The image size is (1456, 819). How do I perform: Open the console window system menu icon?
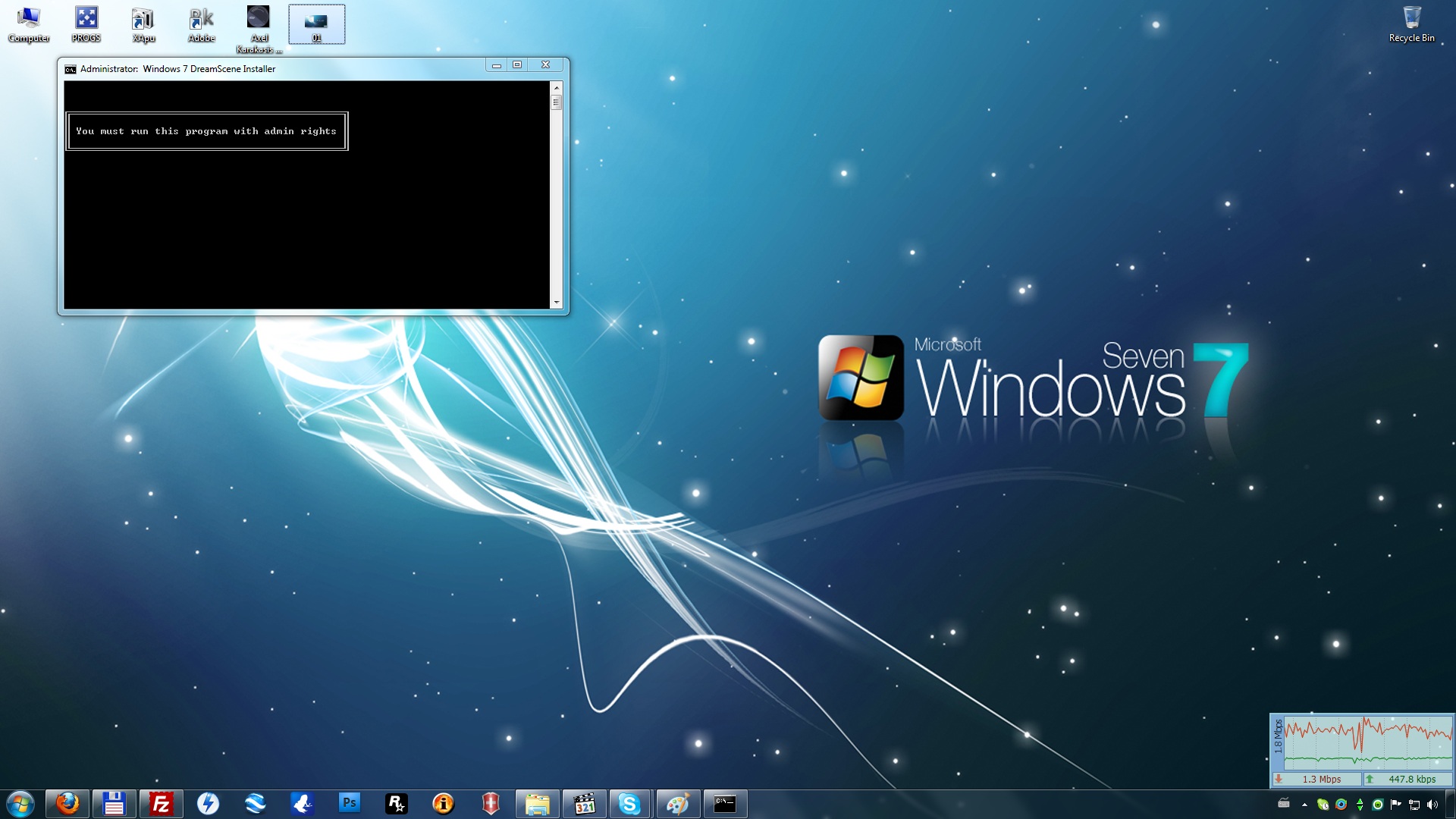71,69
